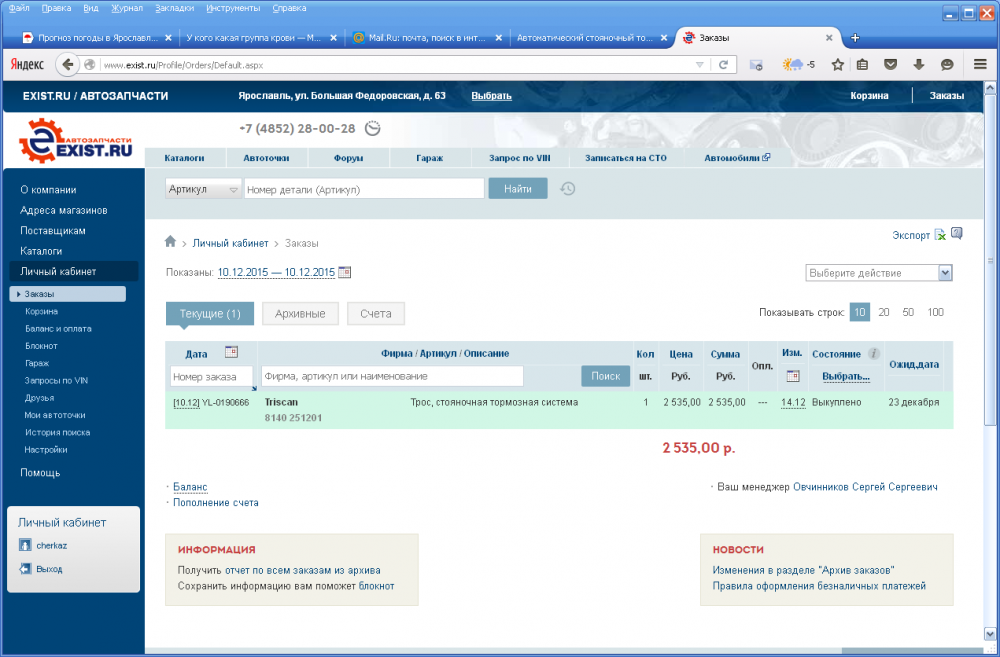
Task: Click the Найти search button
Action: point(518,189)
